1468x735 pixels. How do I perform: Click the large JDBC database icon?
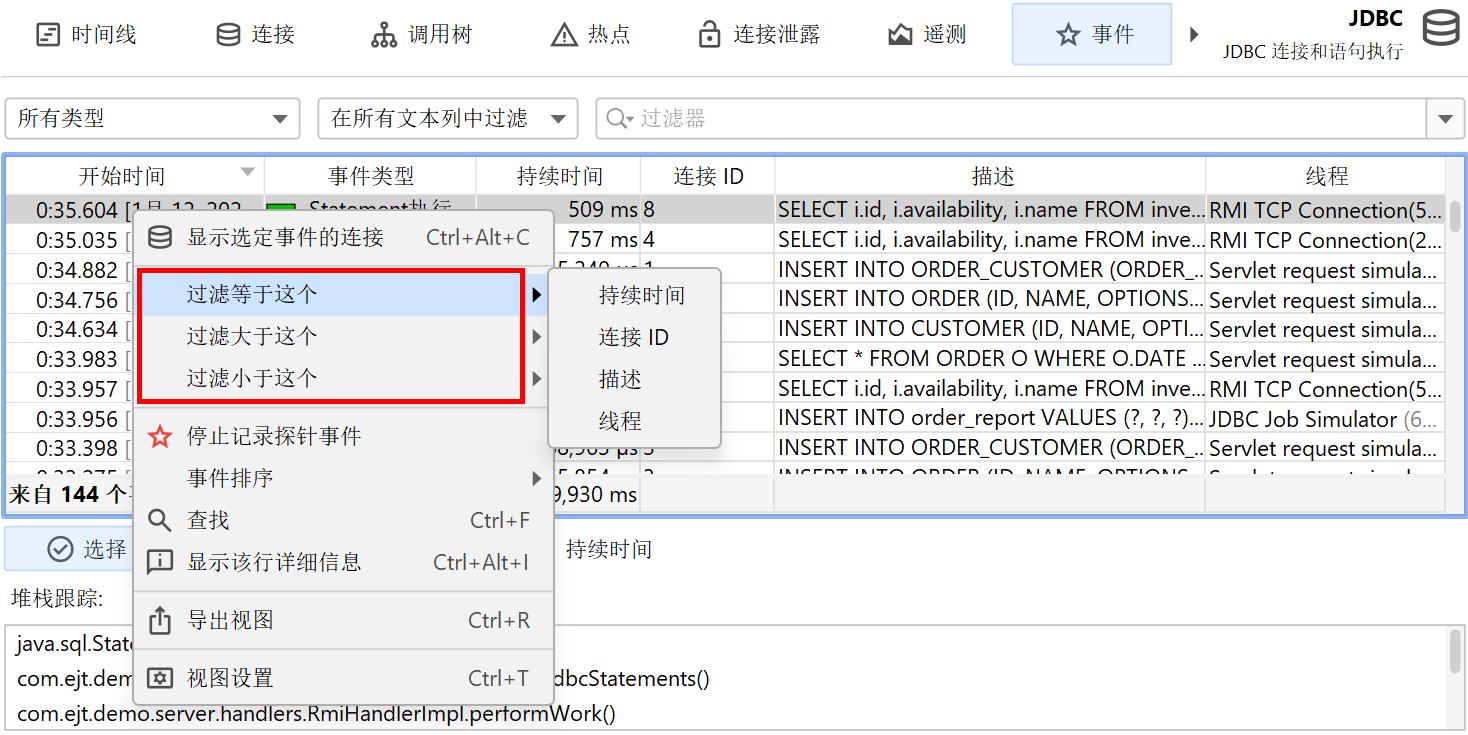tap(1440, 28)
